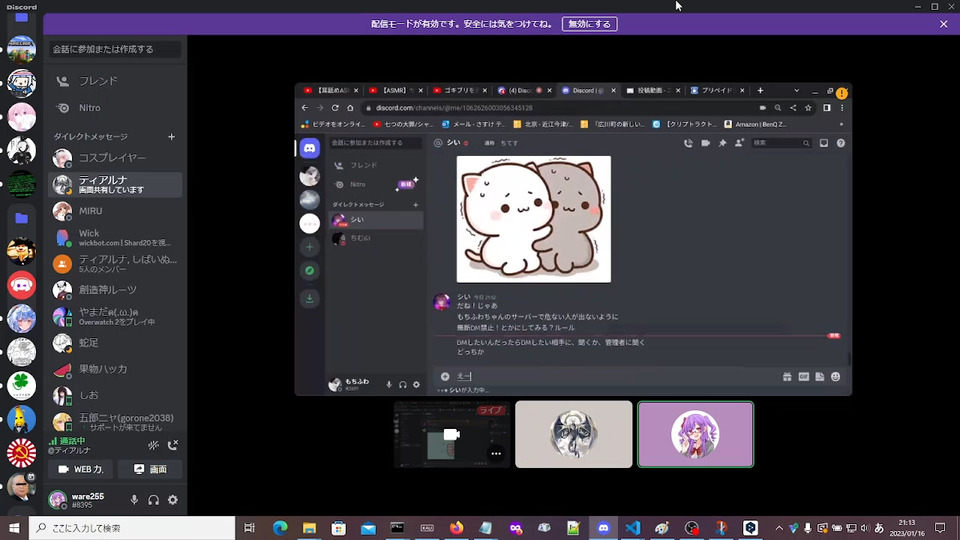Select the silver dragon avatar video tile
Screen dimensions: 960x540
[573, 434]
